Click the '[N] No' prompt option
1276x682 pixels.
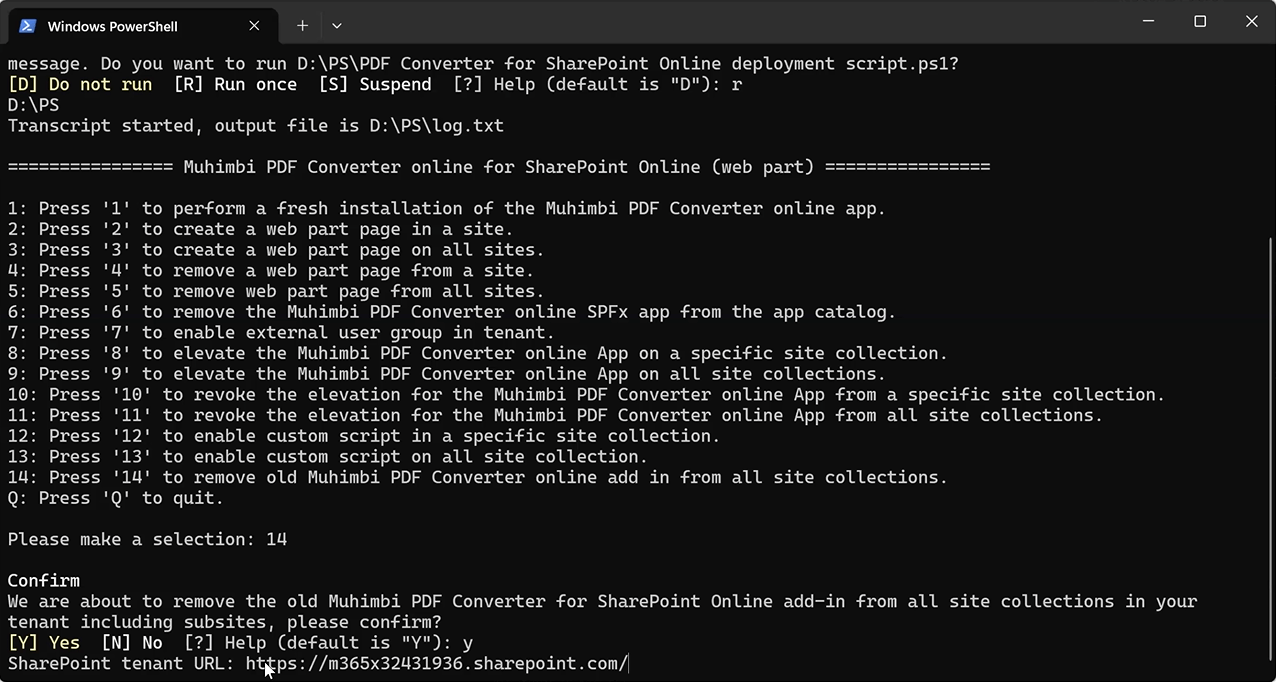133,642
